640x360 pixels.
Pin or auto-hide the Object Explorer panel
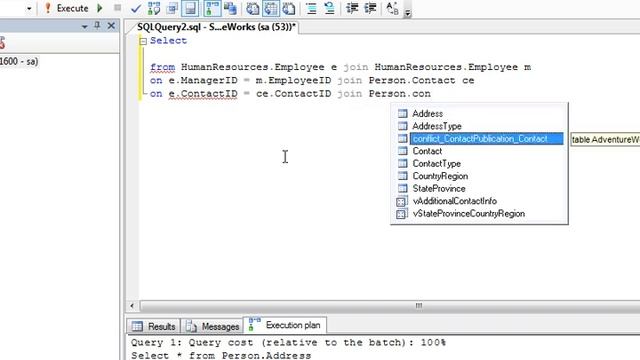coord(97,26)
